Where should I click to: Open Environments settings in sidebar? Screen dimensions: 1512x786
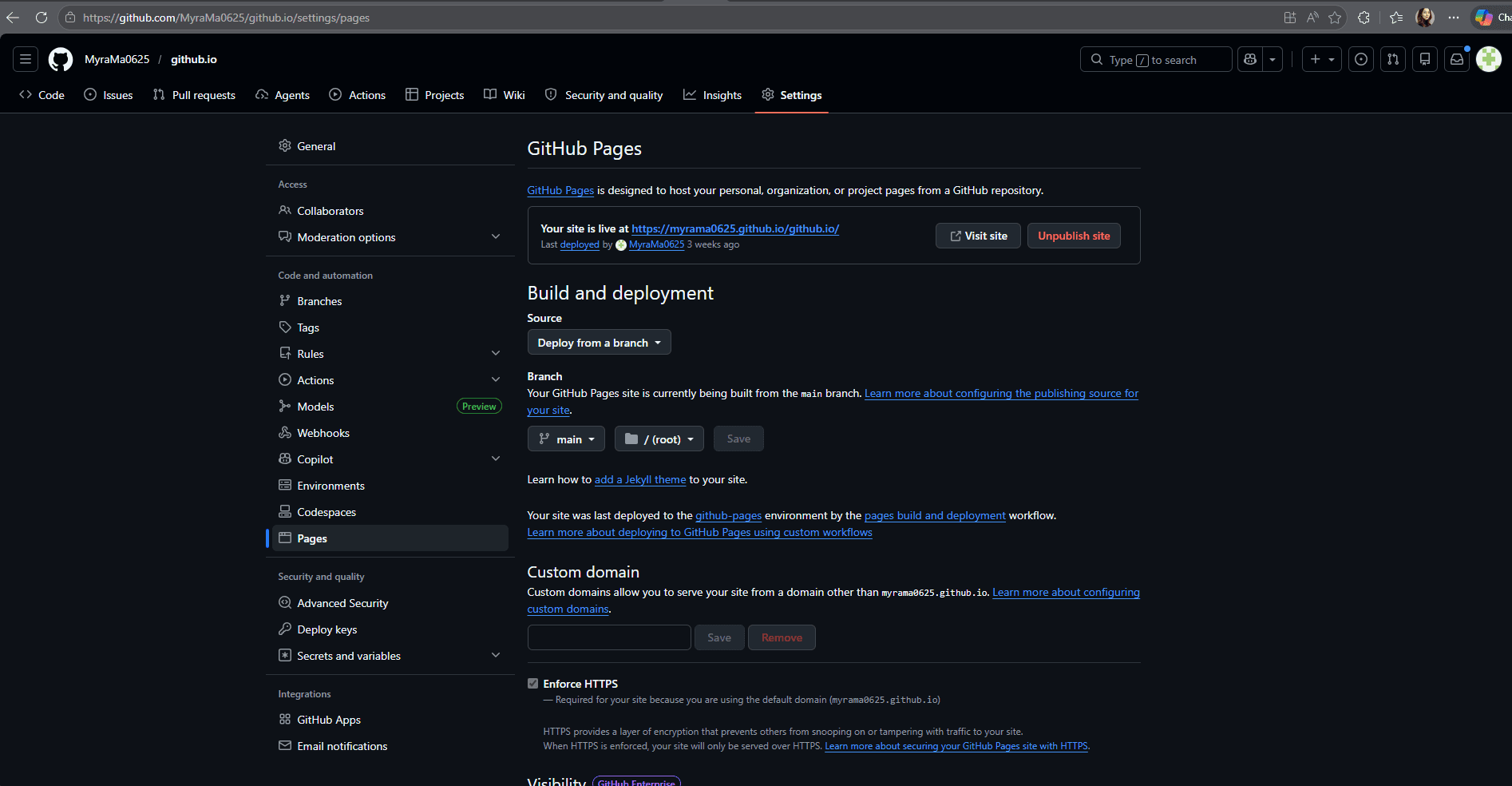390,486
